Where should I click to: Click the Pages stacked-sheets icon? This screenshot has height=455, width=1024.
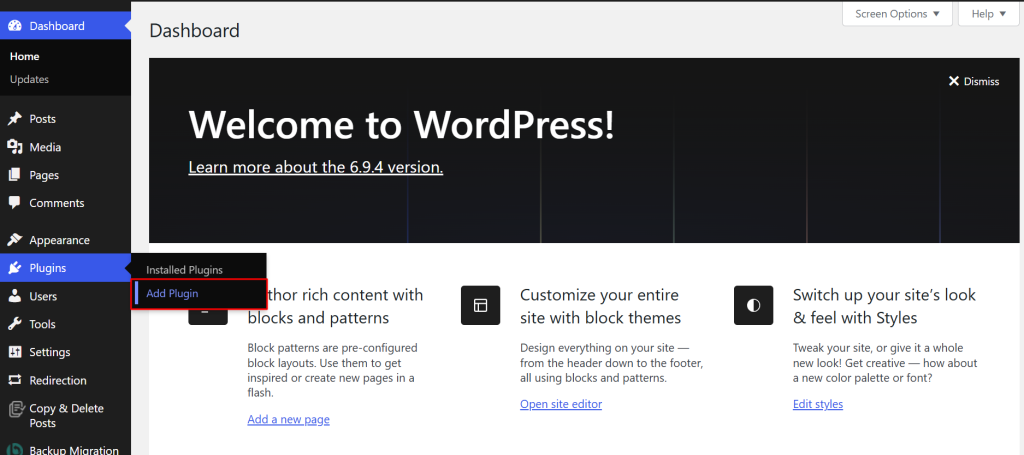point(14,175)
